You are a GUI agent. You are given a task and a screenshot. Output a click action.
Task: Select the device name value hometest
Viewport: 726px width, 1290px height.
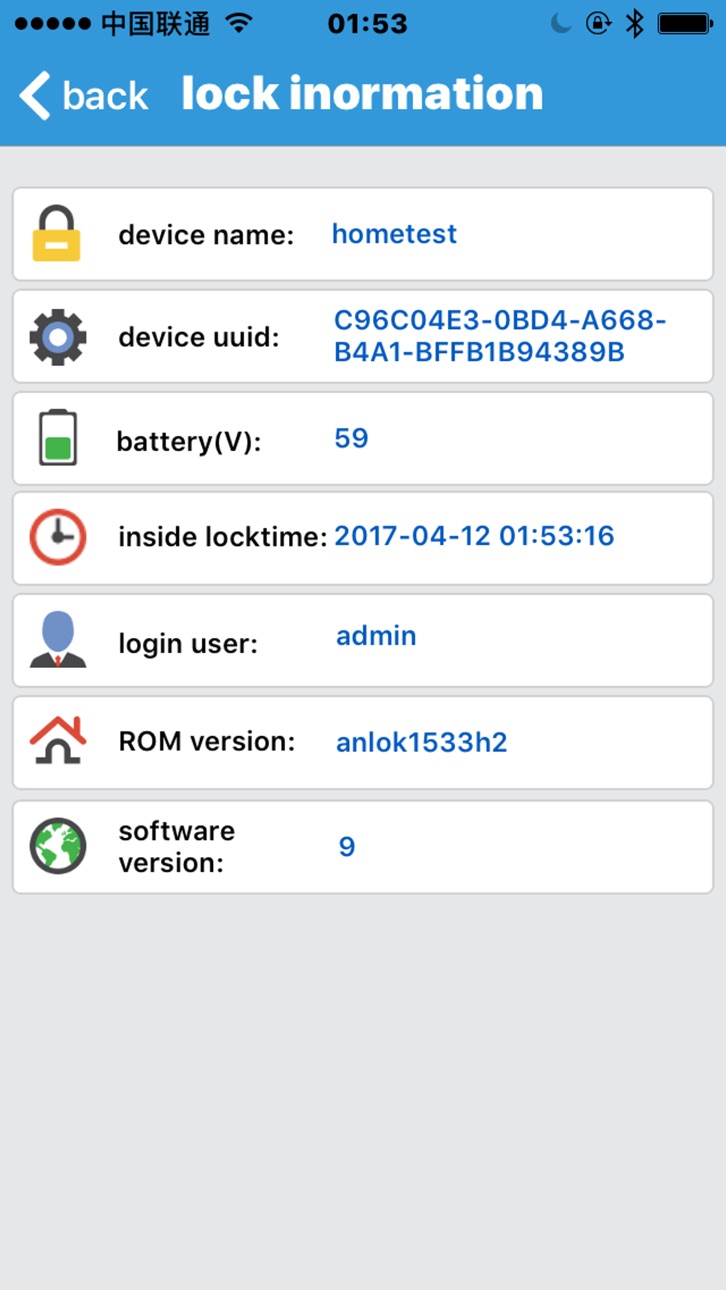pyautogui.click(x=394, y=234)
